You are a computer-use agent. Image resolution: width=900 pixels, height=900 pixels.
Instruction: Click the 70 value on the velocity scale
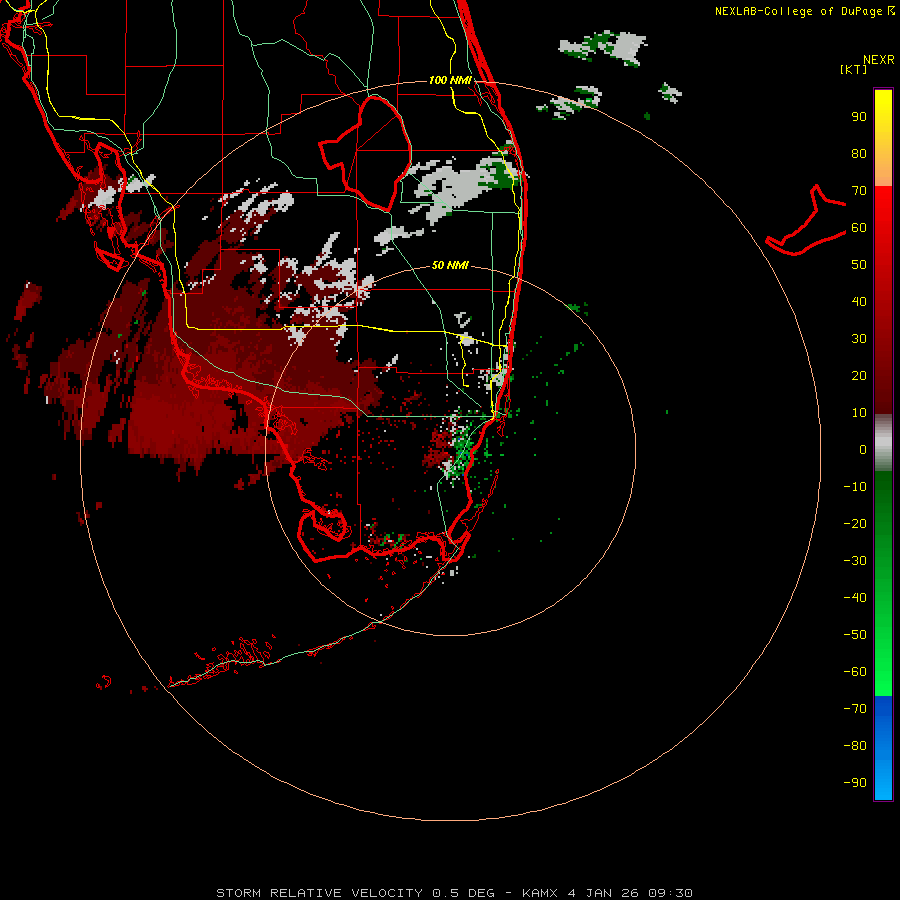pyautogui.click(x=859, y=191)
